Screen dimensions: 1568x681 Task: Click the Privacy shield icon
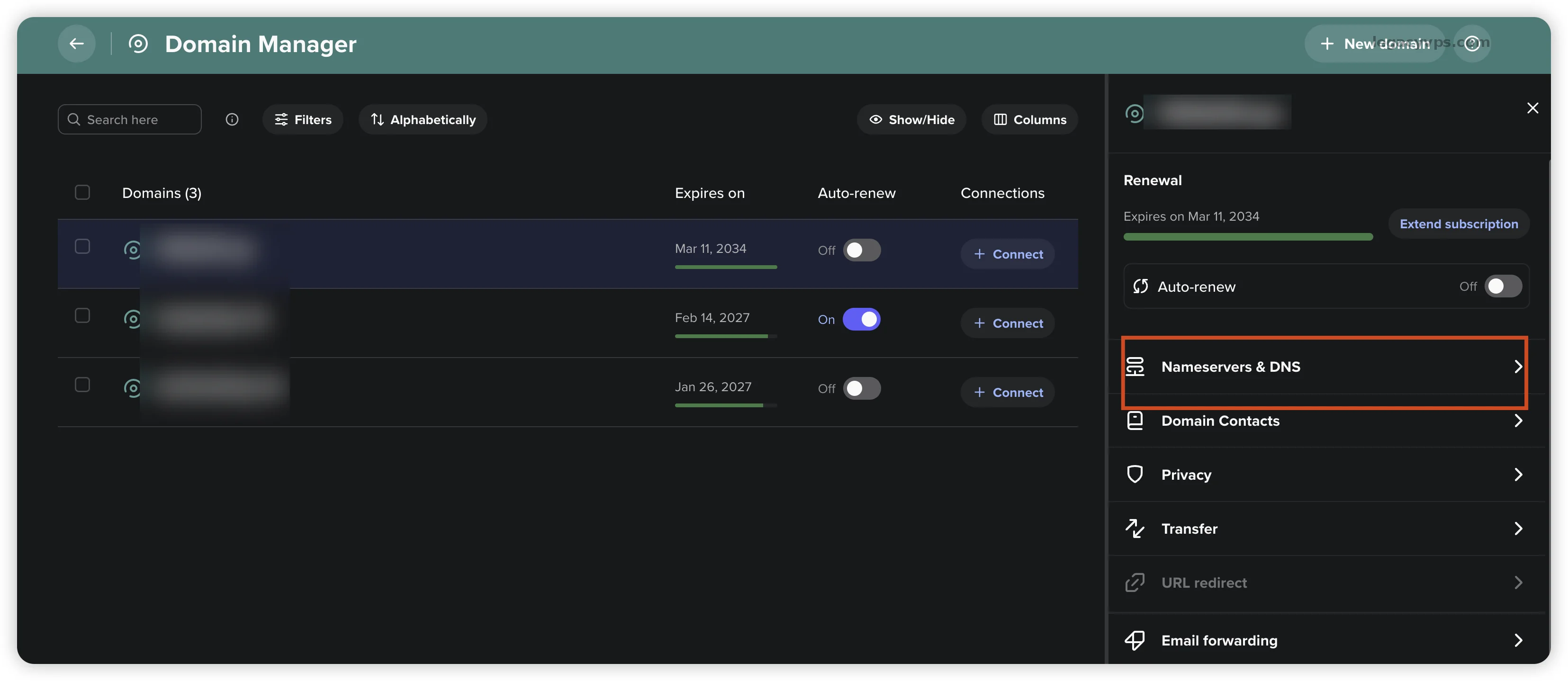click(1135, 474)
